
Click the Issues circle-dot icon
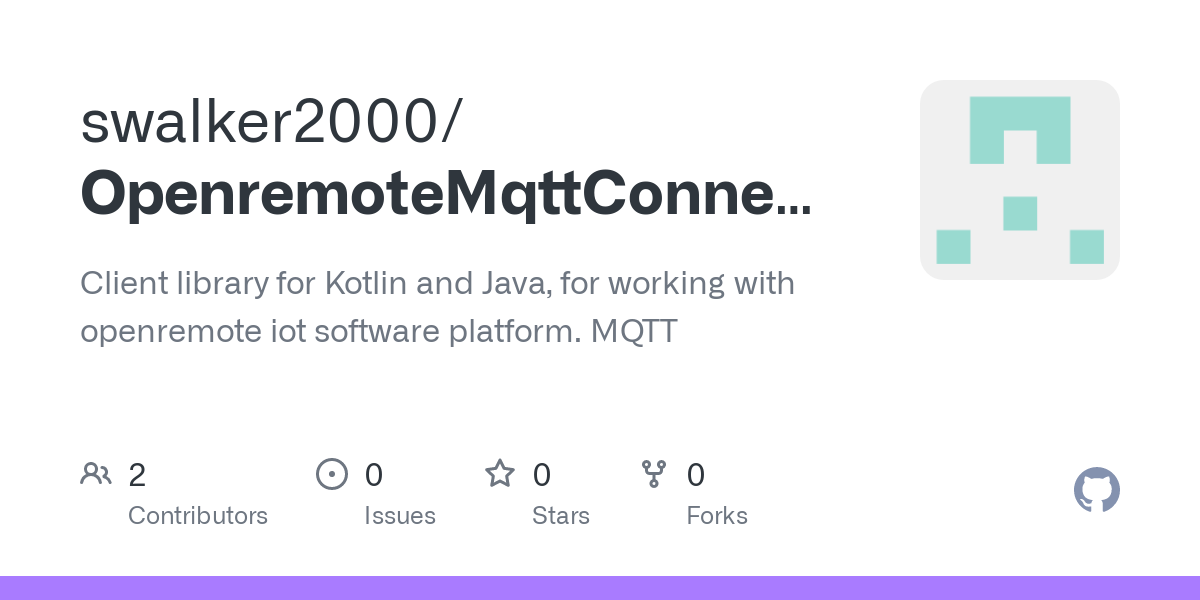(x=331, y=474)
